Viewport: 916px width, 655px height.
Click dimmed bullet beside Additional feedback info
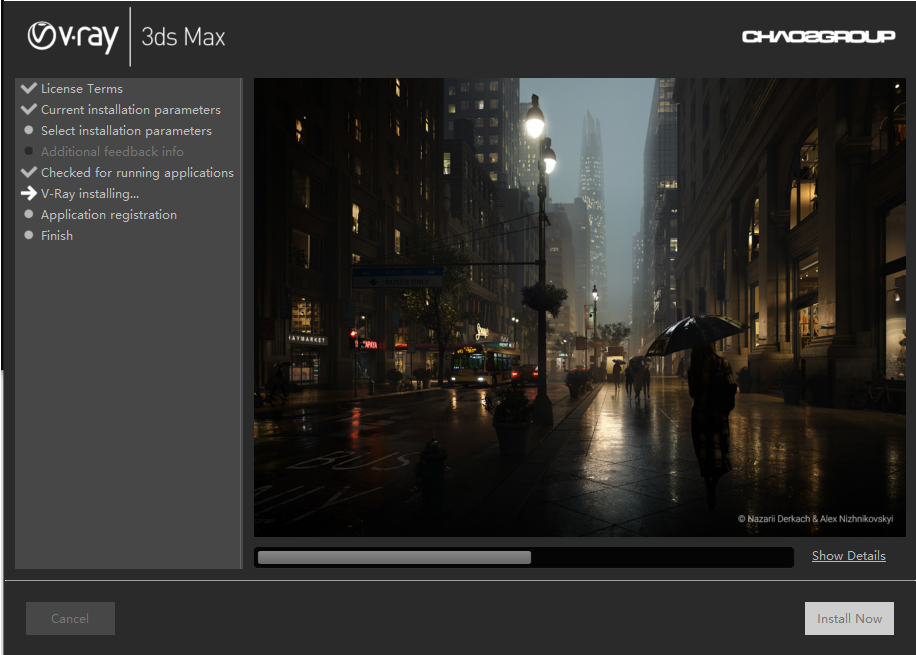click(29, 151)
